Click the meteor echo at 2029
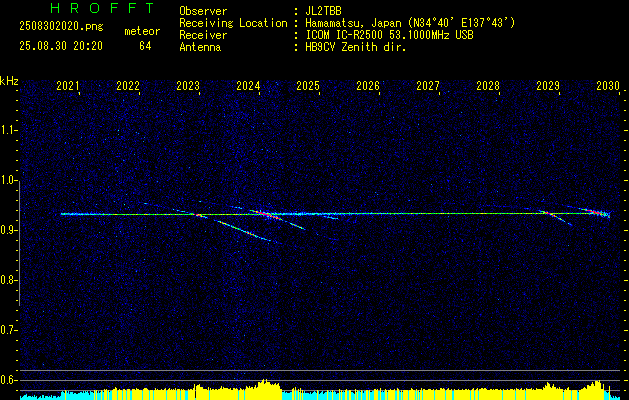The height and width of the screenshot is (400, 629). (x=555, y=217)
